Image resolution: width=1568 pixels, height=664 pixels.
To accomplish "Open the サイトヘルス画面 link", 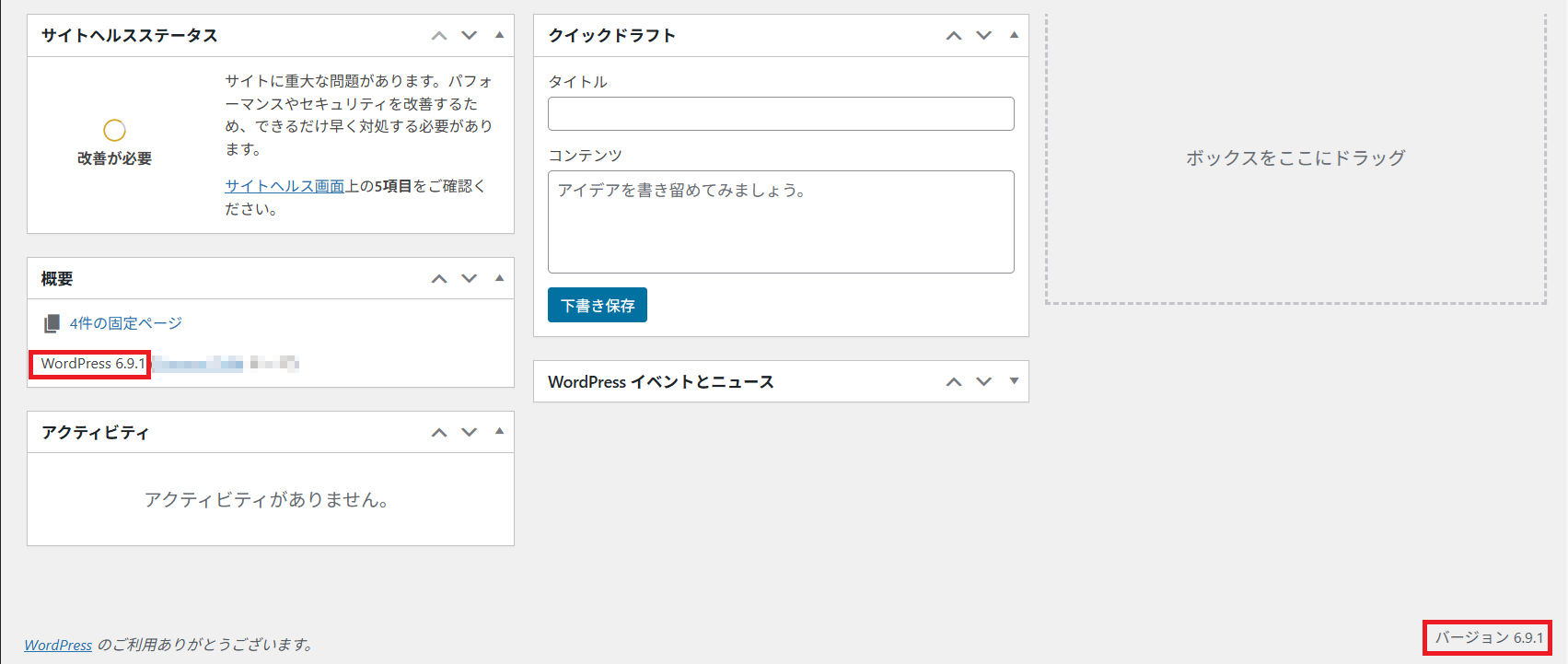I will [285, 186].
